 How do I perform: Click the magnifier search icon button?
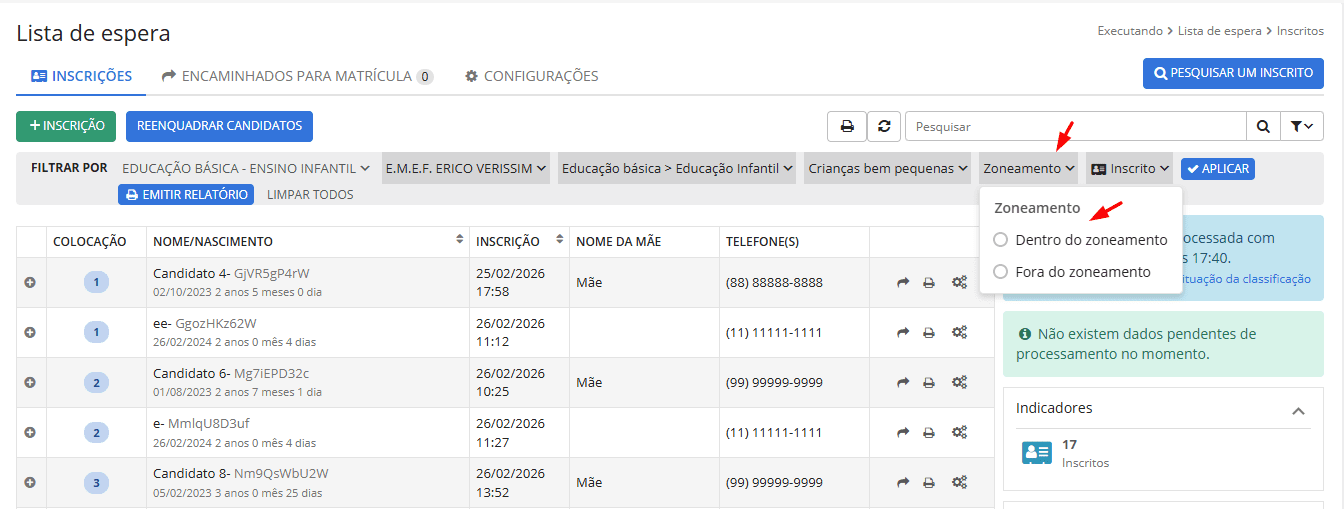pyautogui.click(x=1263, y=127)
